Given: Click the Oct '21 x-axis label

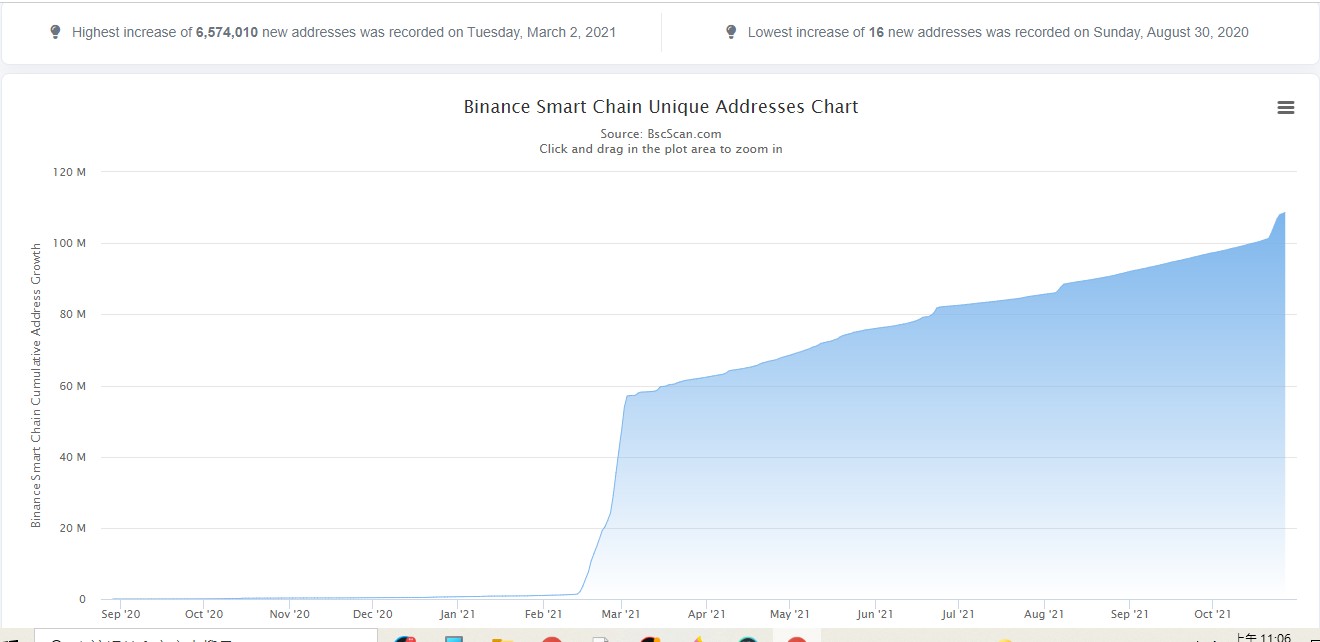Looking at the screenshot, I should pyautogui.click(x=1211, y=615).
